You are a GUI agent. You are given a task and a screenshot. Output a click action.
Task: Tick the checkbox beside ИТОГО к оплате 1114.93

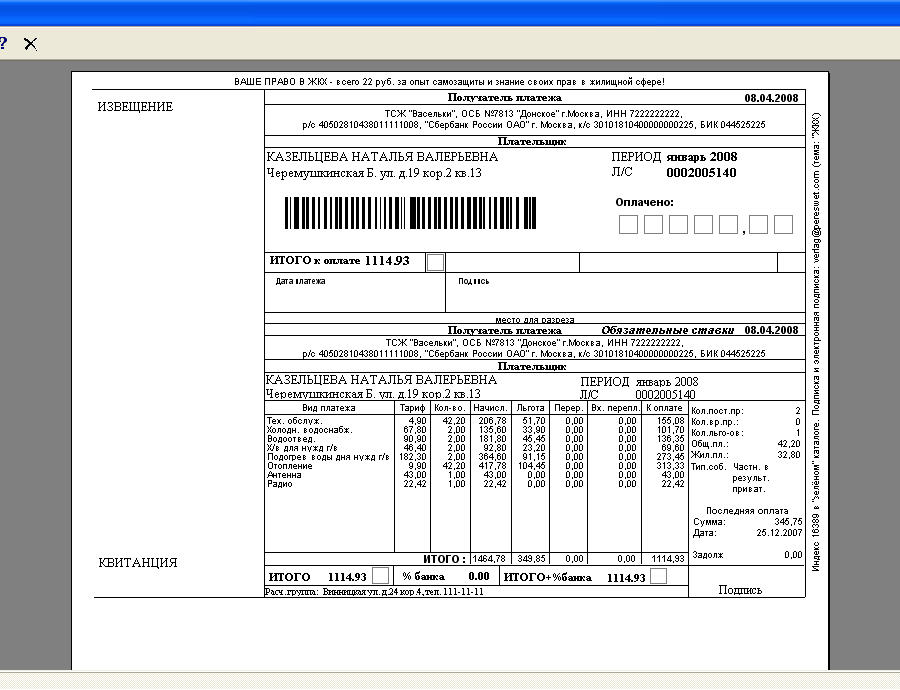click(x=435, y=262)
